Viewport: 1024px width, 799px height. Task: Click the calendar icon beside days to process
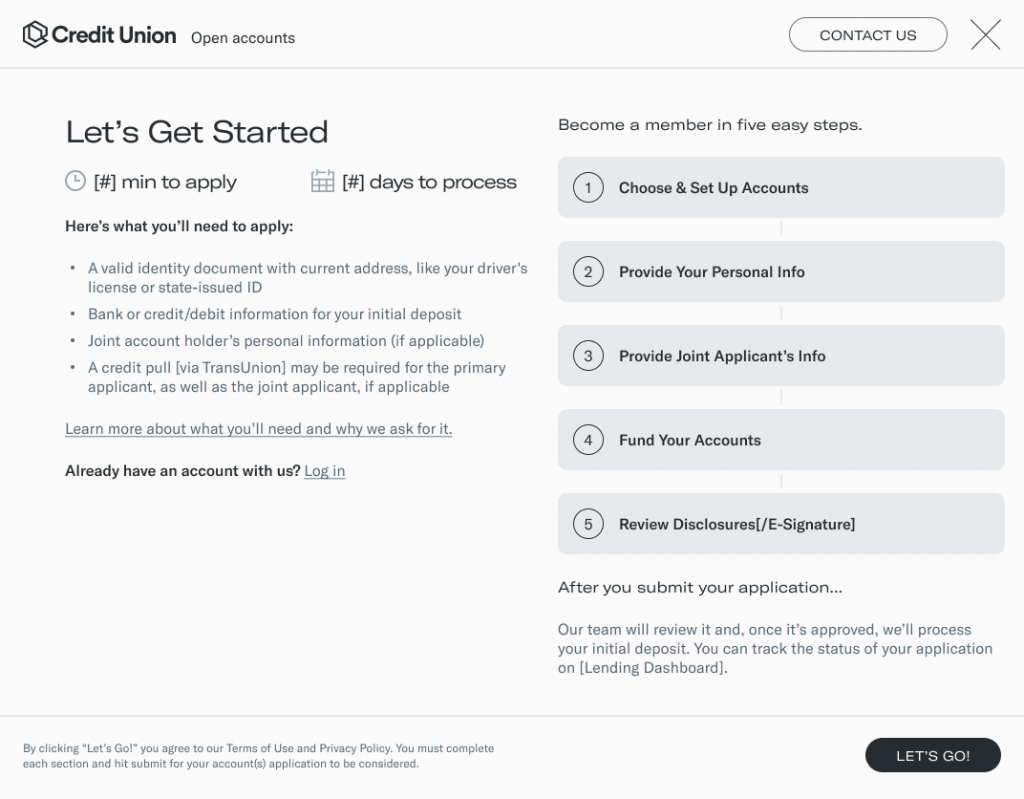coord(322,181)
